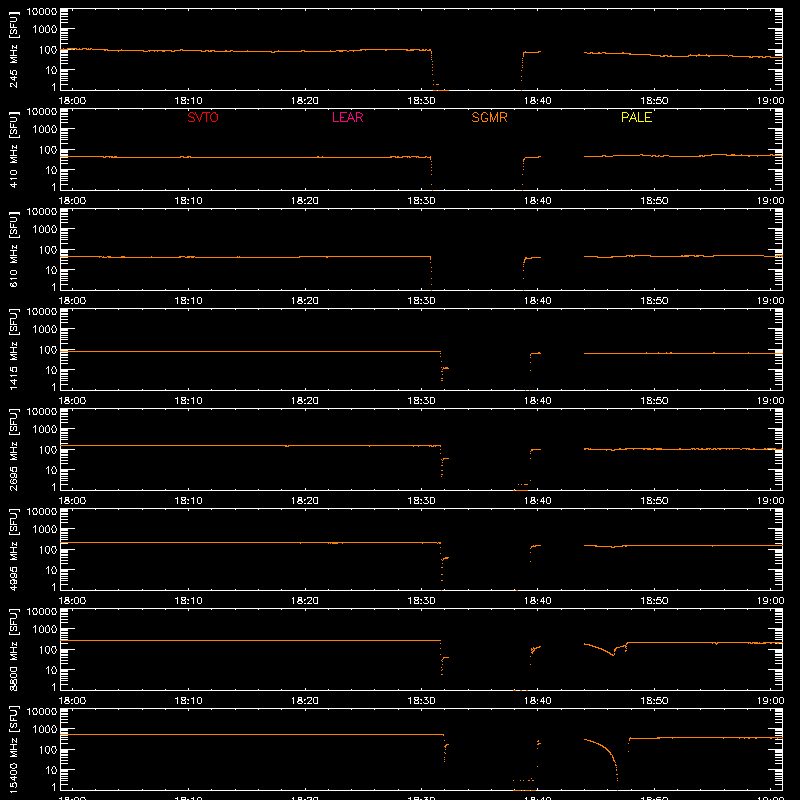Click 18:50 tick under the 610 MHz plot
This screenshot has height=800, width=800.
tap(654, 301)
